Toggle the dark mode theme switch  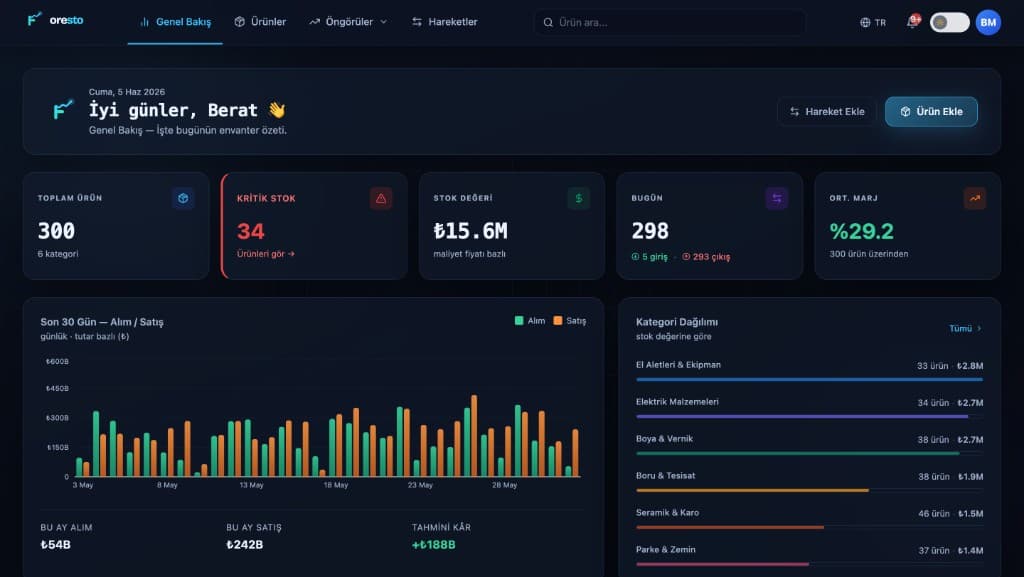950,22
